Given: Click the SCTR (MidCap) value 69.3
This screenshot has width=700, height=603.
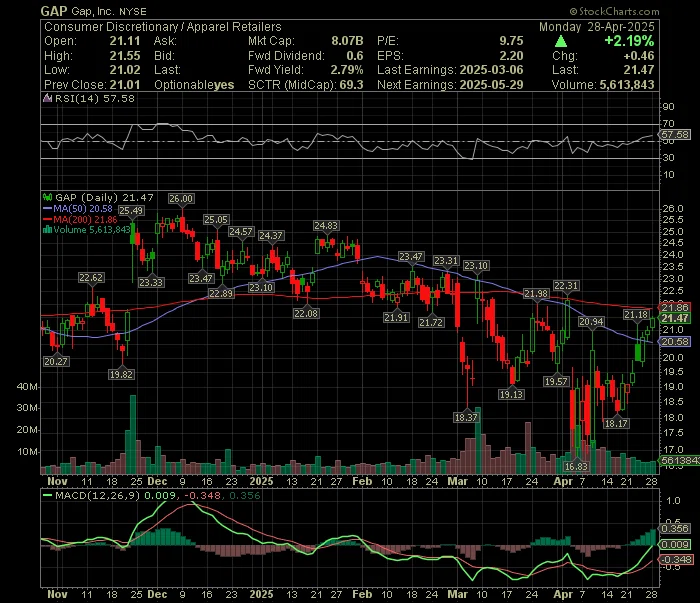Looking at the screenshot, I should [x=351, y=85].
